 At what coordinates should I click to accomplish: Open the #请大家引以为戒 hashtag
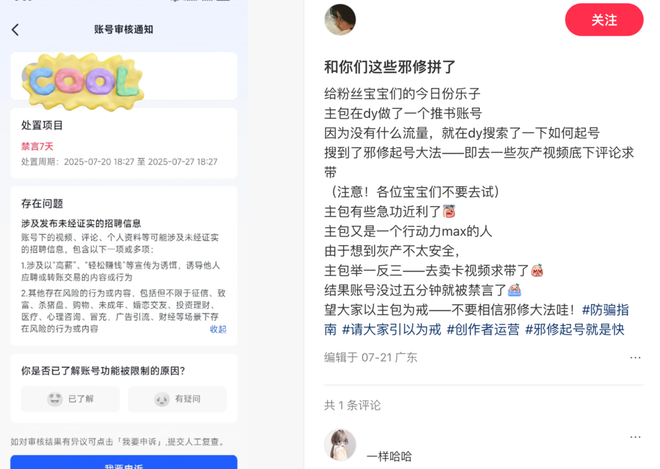point(391,330)
